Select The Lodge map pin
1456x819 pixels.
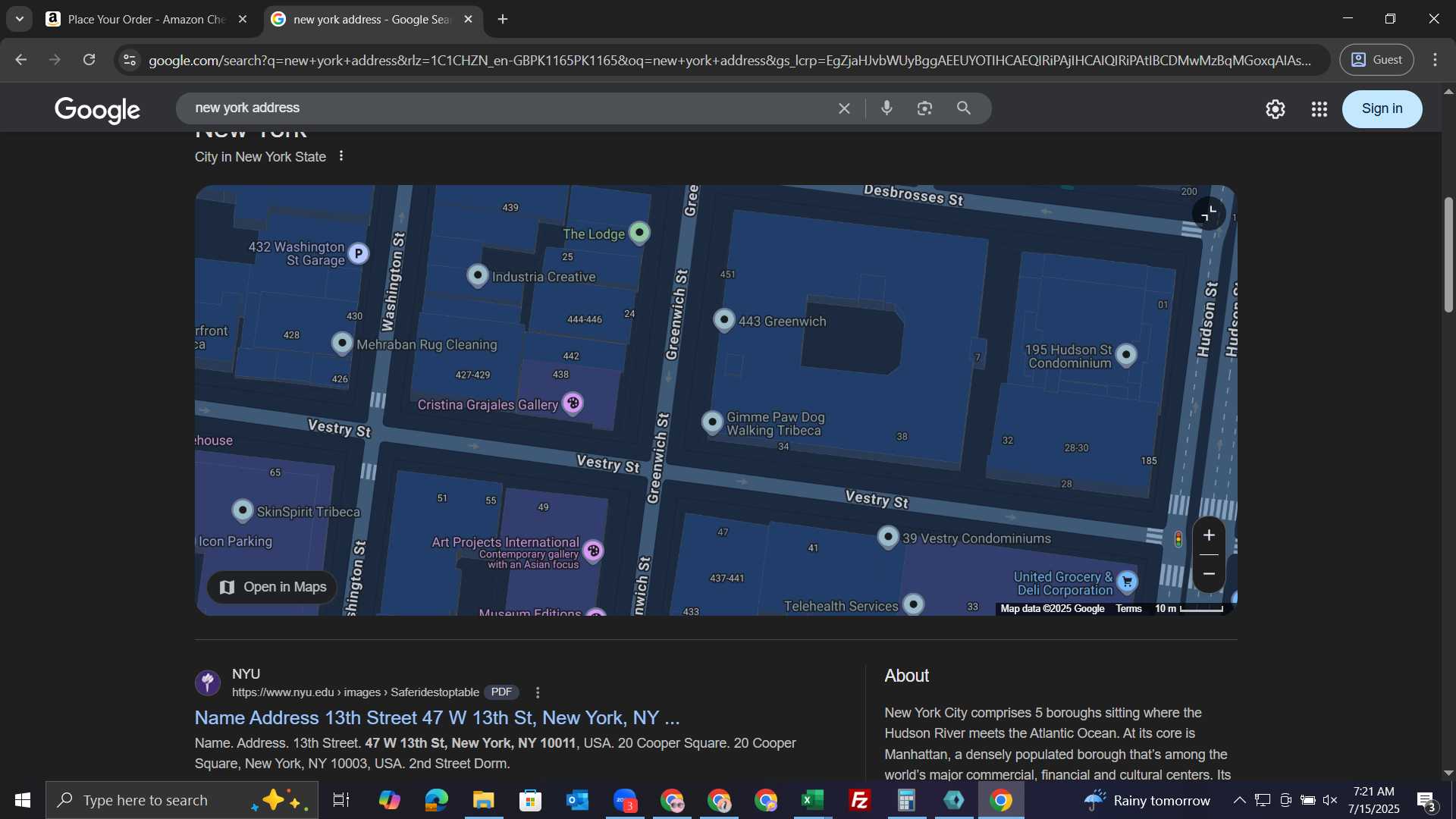point(640,232)
